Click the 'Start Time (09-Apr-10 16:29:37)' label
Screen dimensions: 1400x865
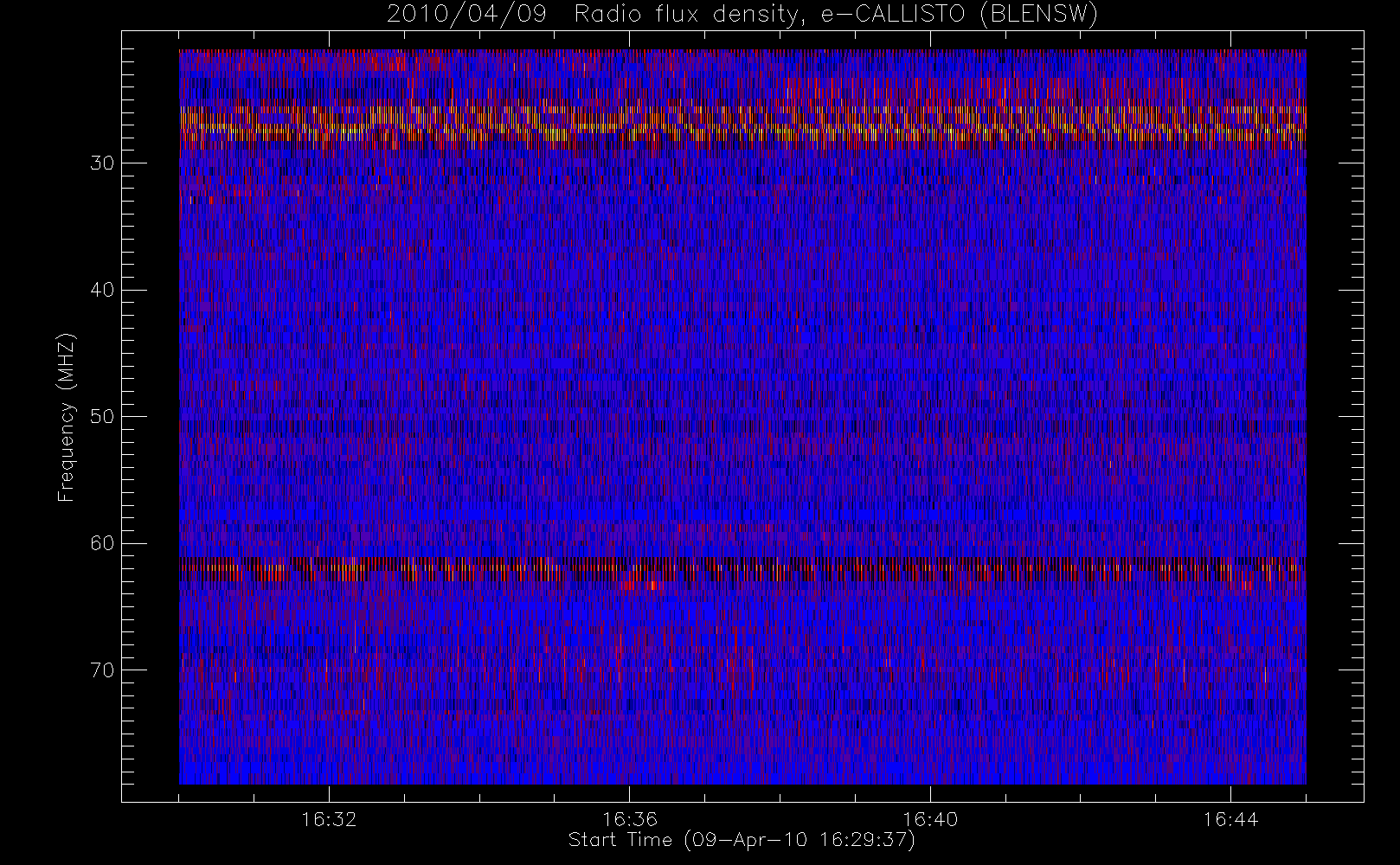click(x=742, y=840)
